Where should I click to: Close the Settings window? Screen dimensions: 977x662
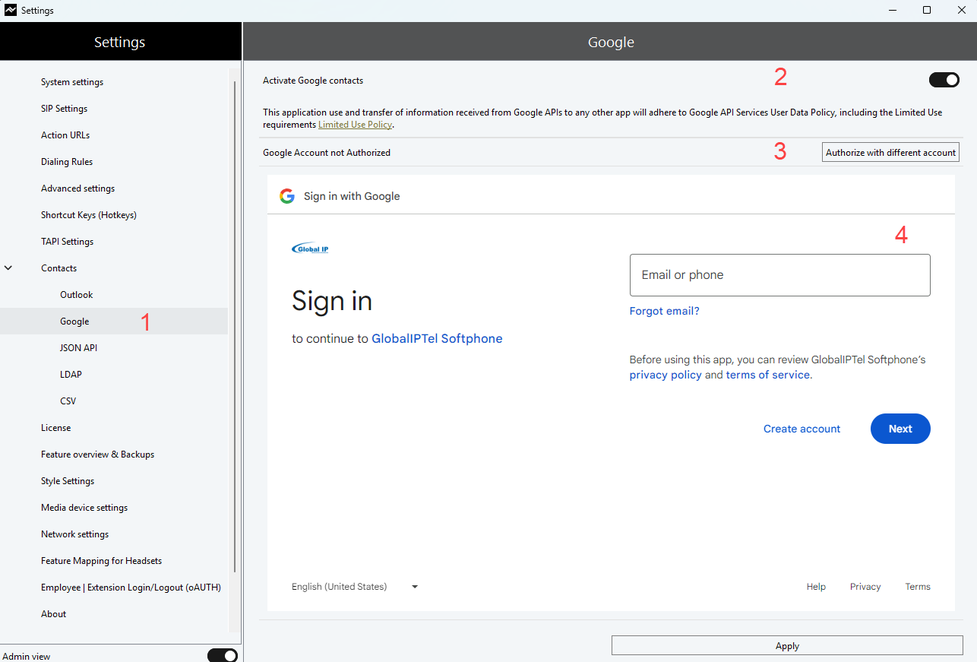[961, 10]
